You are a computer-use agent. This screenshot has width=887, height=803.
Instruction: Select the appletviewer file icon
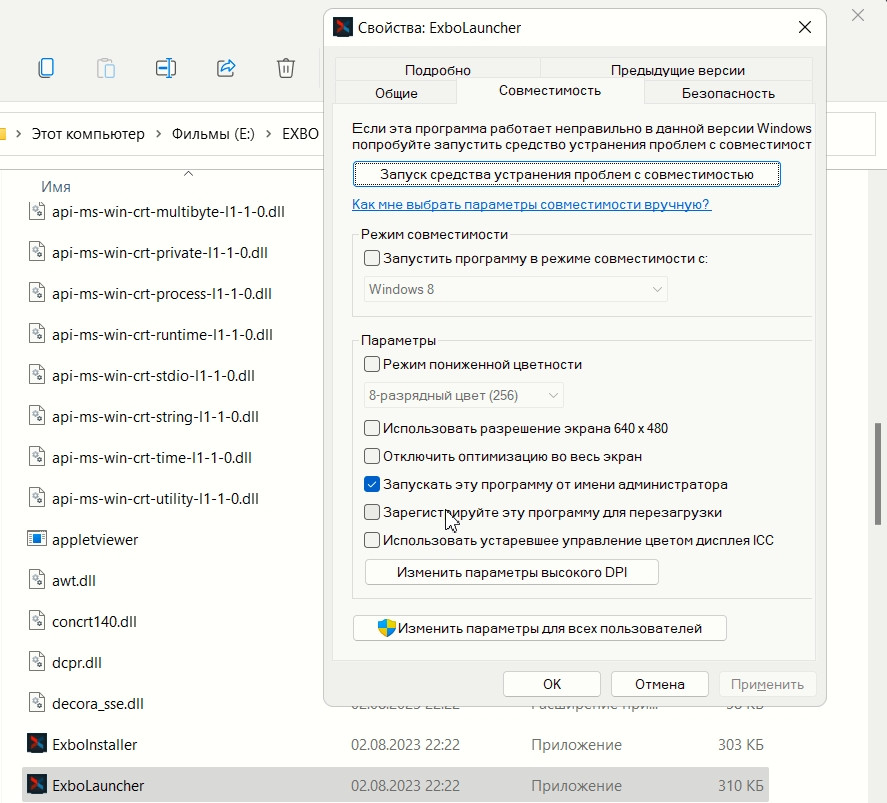[37, 539]
